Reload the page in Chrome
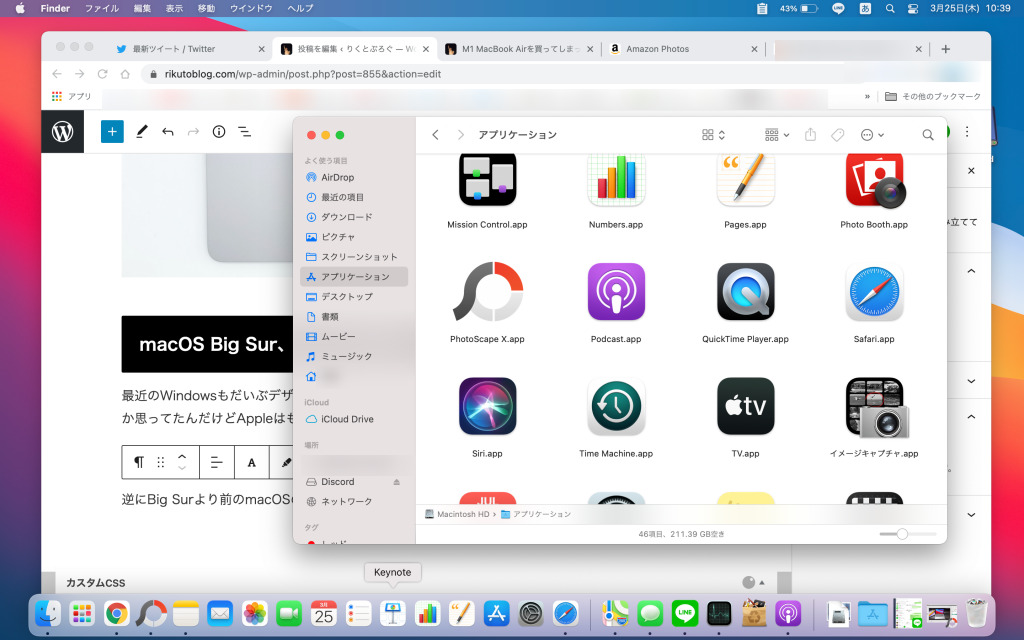The width and height of the screenshot is (1024, 640). (103, 74)
